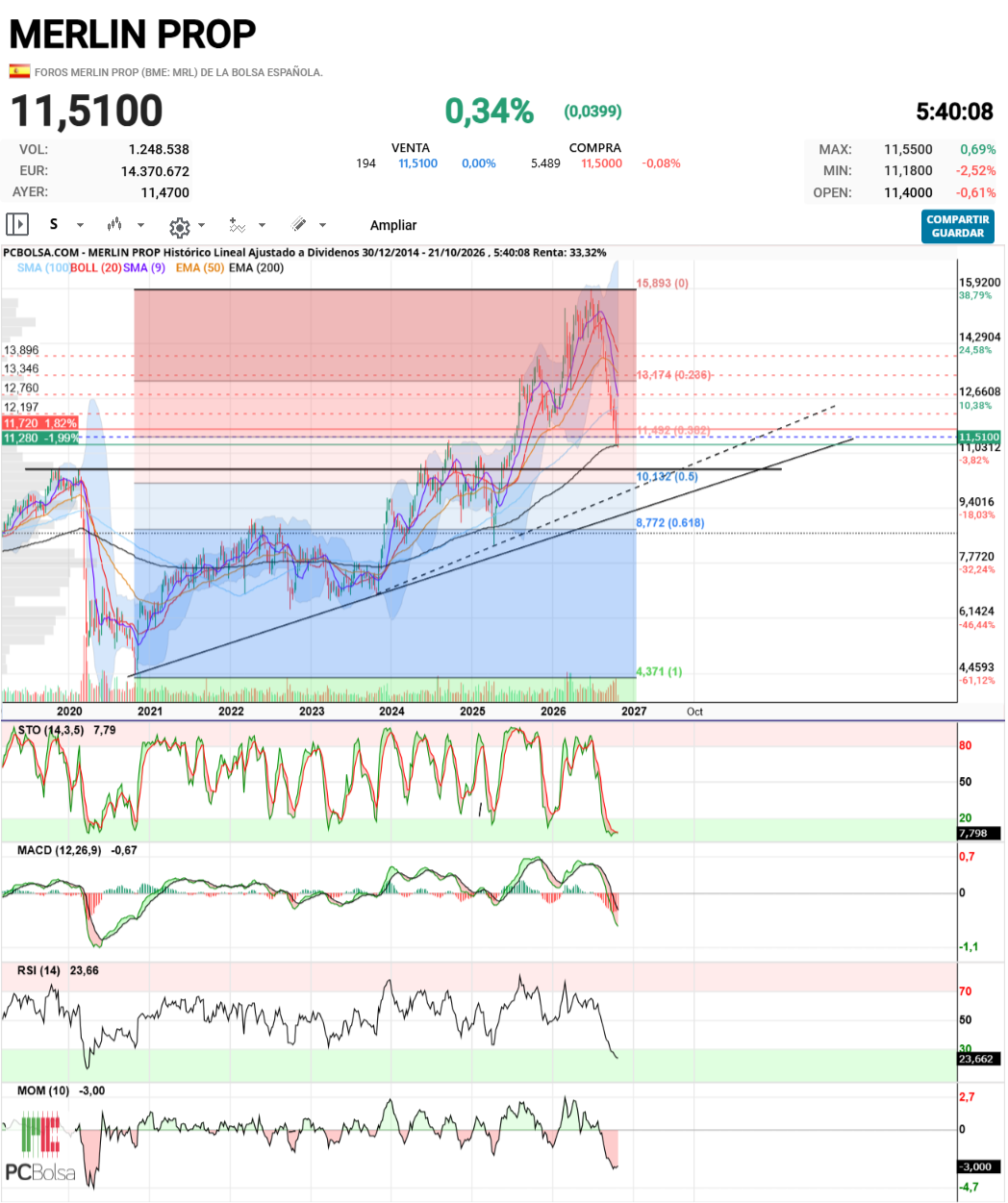This screenshot has width=1008, height=1203.
Task: Click the green 11,280 price level tag
Action: 40,439
